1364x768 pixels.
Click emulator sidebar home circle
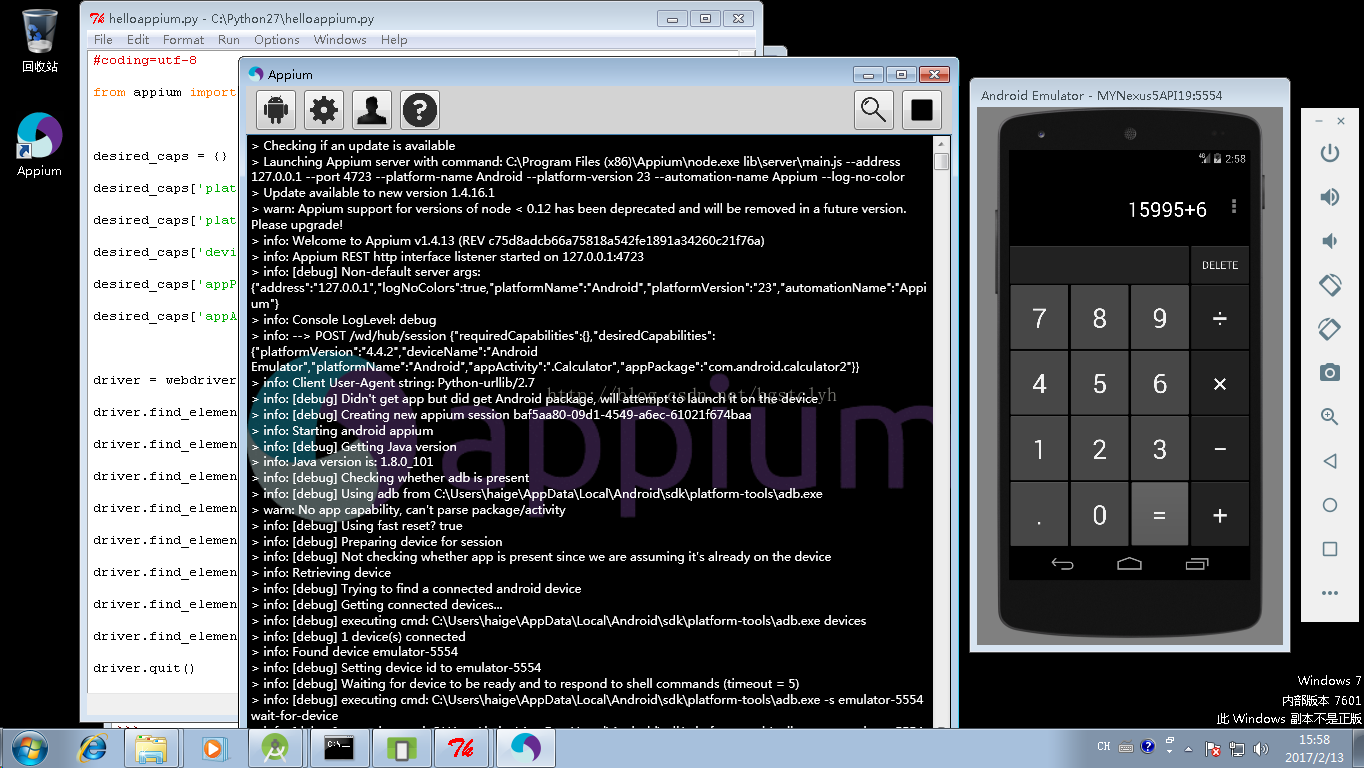(x=1329, y=505)
